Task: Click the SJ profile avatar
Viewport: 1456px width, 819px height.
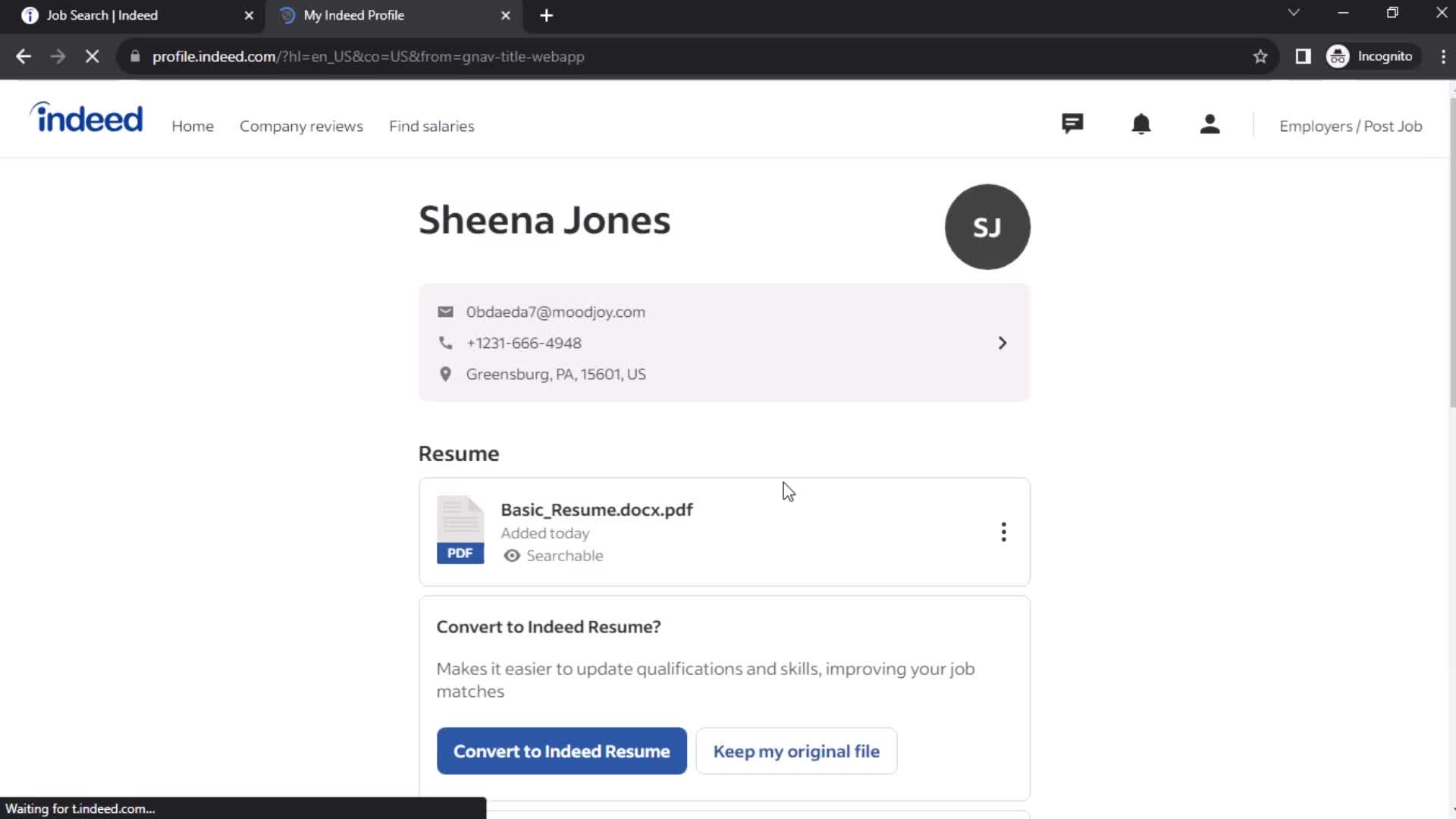Action: pos(987,227)
